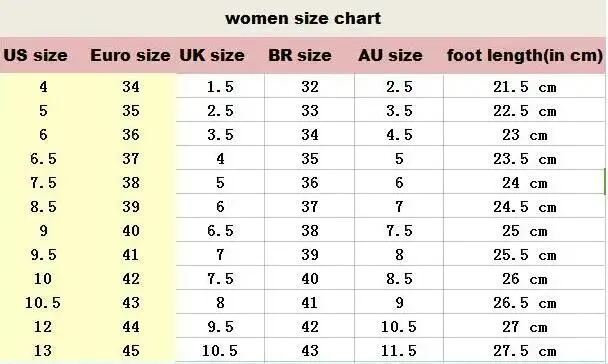
Task: Select the cell with US size 6.5
Action: [x=43, y=159]
